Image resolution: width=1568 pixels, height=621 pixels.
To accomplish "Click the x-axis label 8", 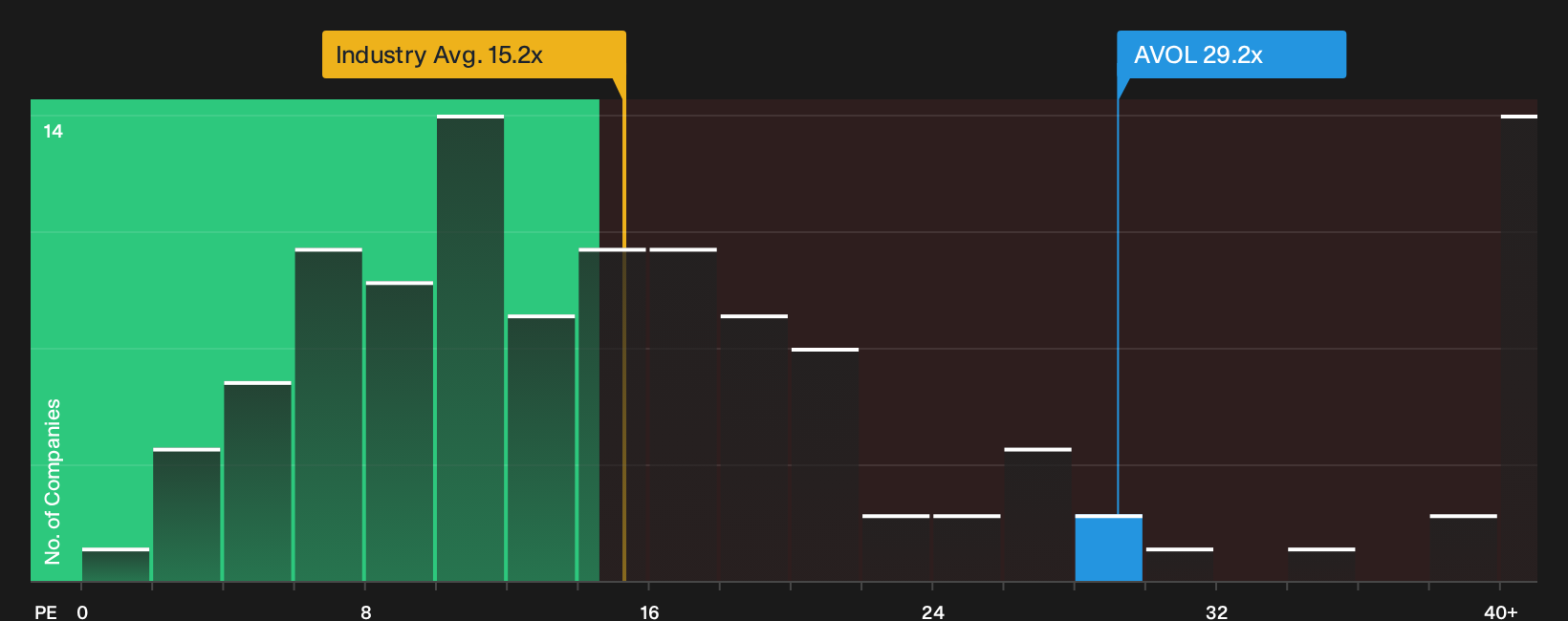I will pyautogui.click(x=366, y=612).
